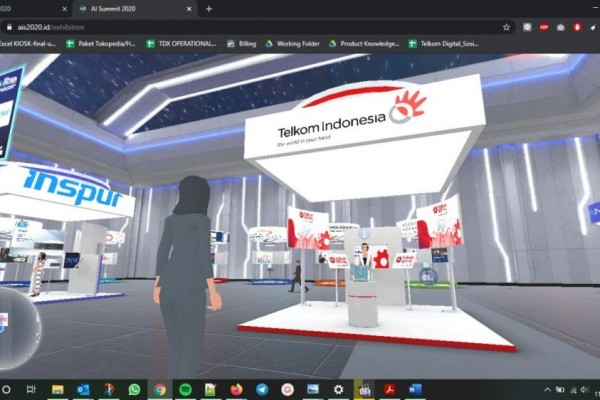Click the right red Telkom banner
The image size is (600, 400).
439,222
